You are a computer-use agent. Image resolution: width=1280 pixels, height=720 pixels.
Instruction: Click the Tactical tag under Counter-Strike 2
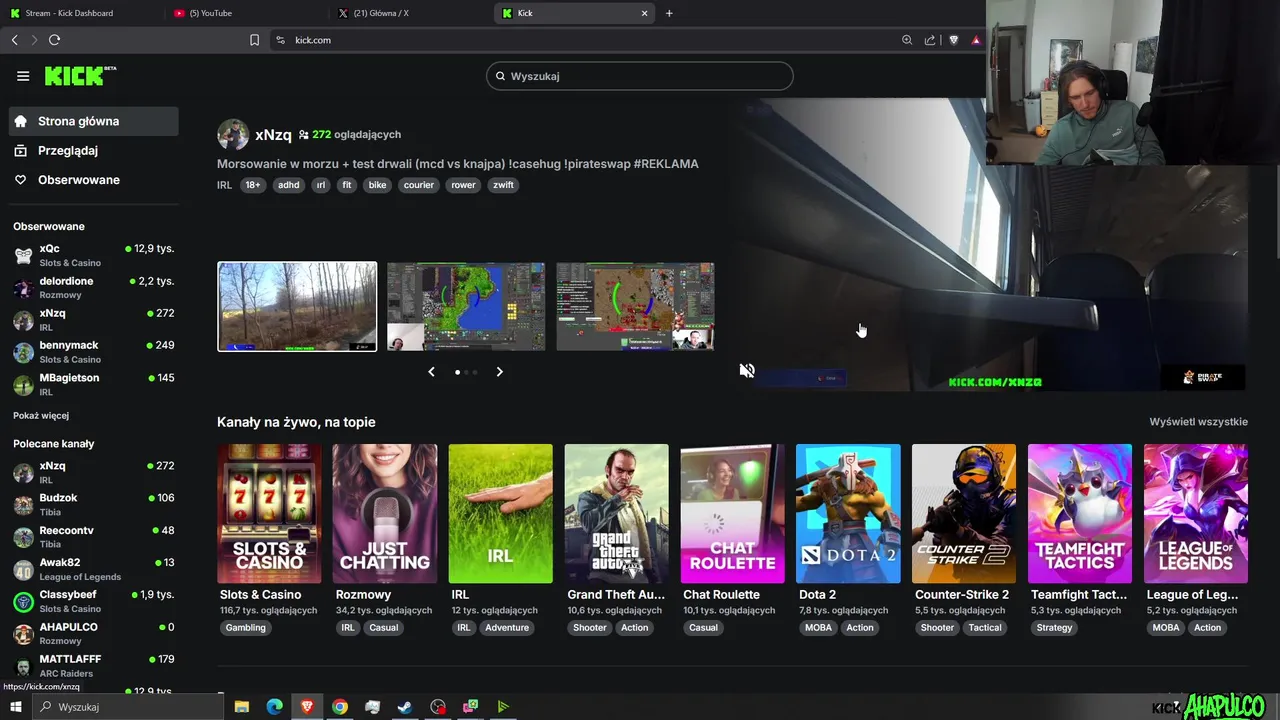[984, 628]
